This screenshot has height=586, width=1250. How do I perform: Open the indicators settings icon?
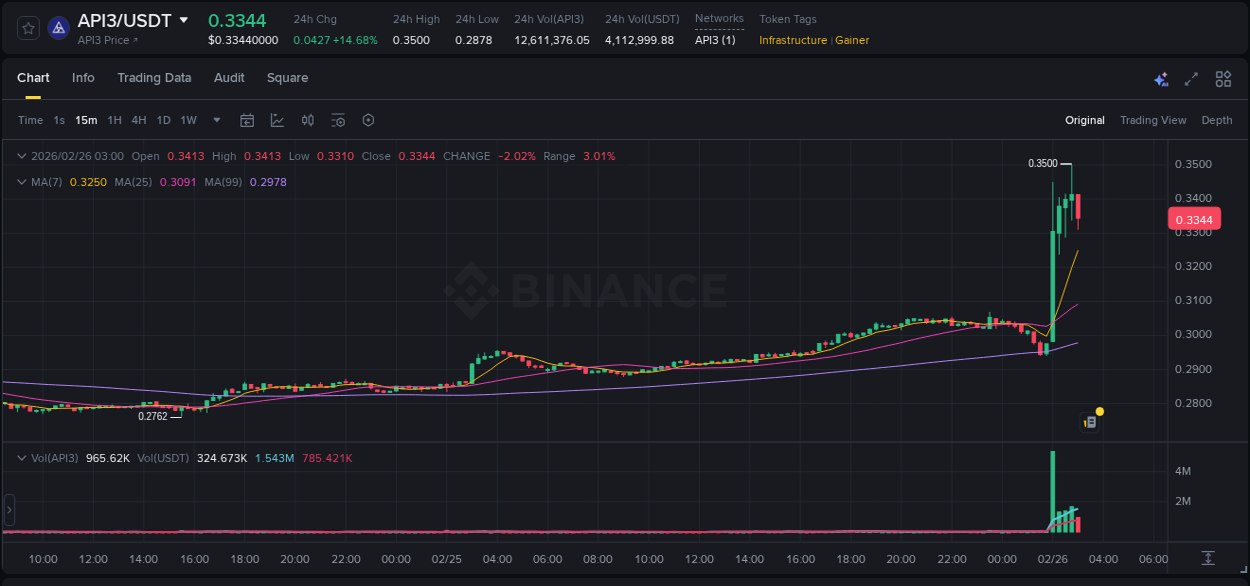(x=337, y=120)
